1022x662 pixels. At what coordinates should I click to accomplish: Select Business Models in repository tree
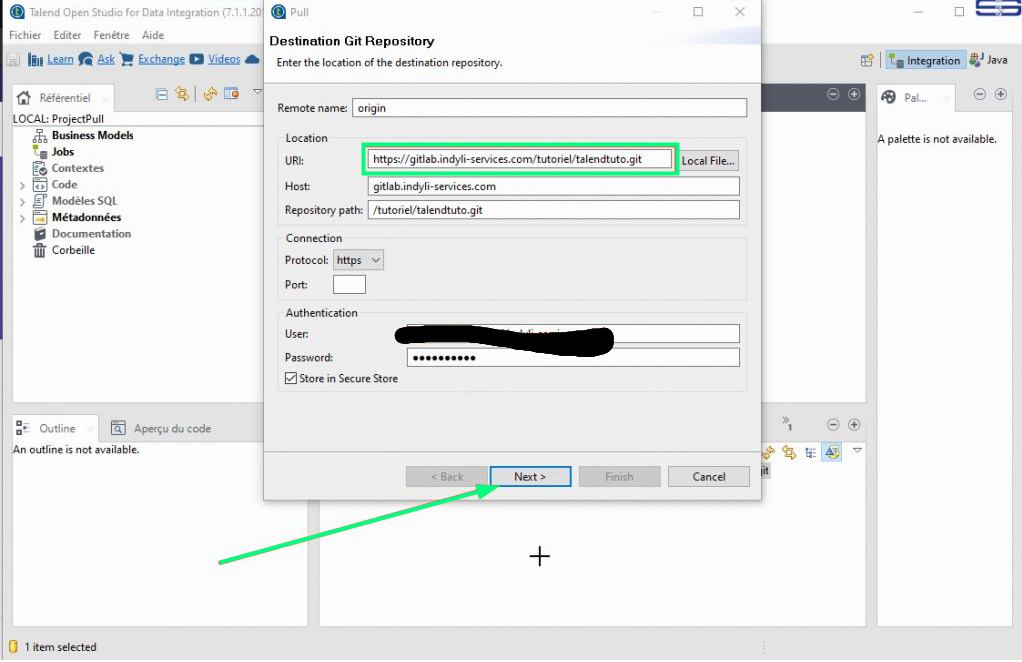(x=93, y=135)
